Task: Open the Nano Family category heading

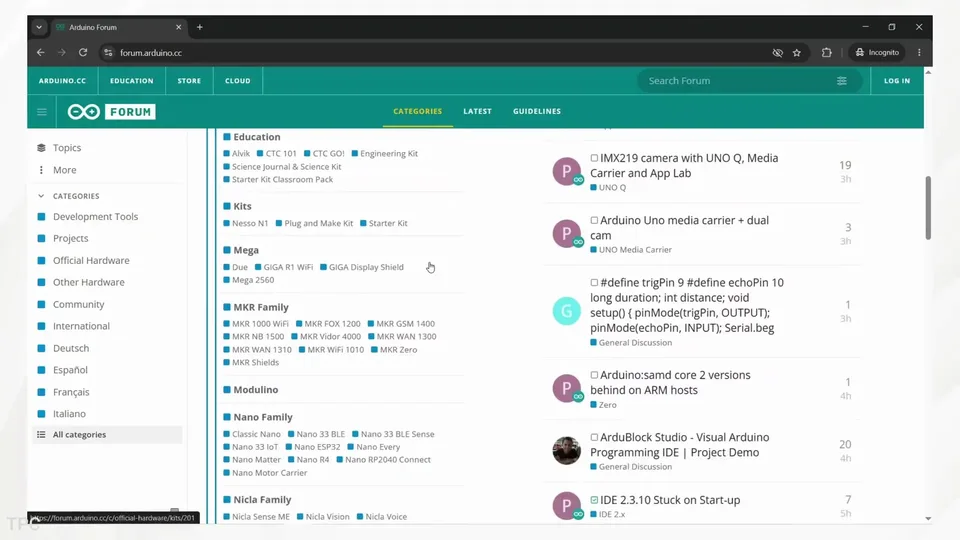Action: [x=258, y=418]
